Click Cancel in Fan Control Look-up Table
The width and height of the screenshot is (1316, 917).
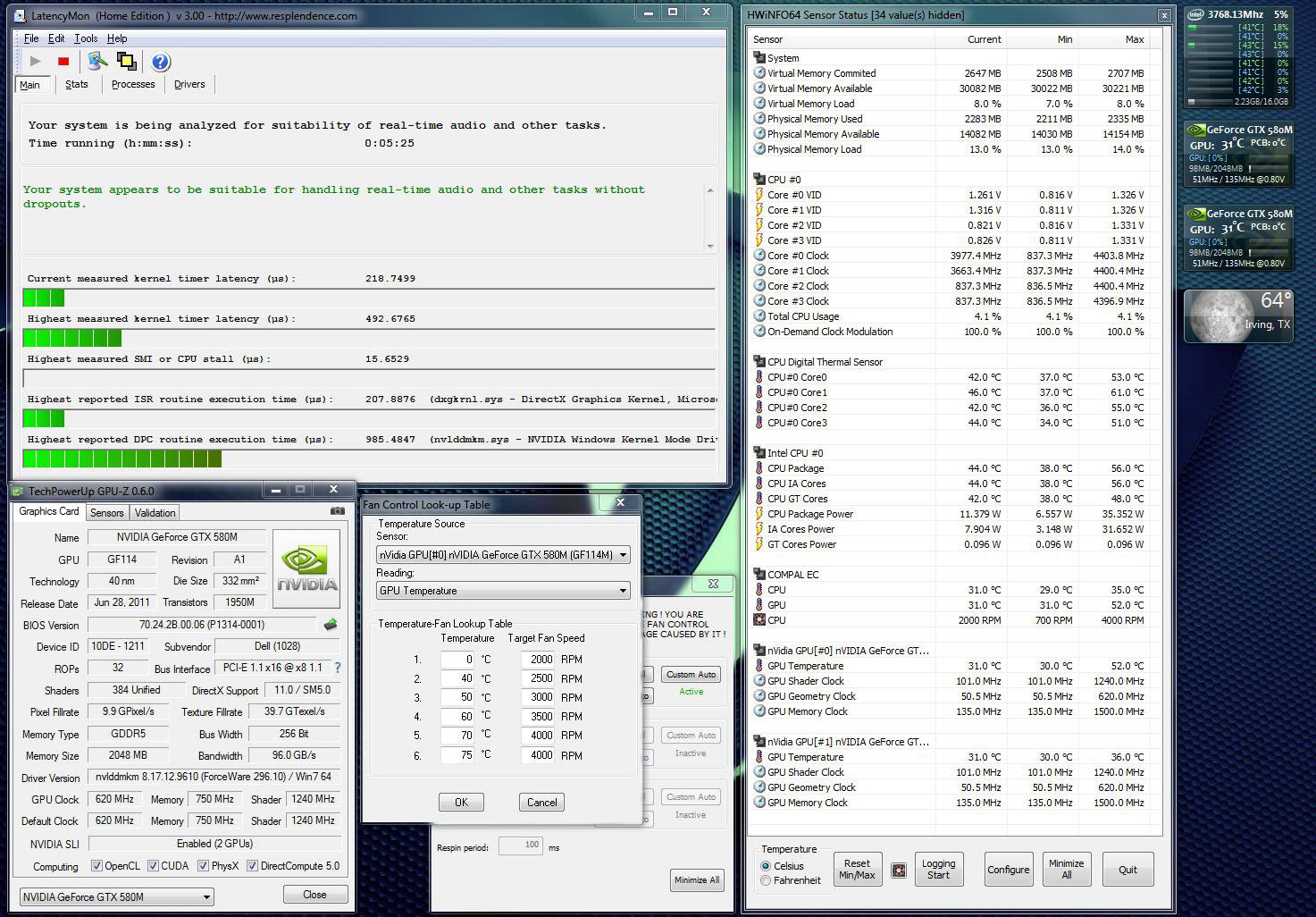(x=541, y=803)
